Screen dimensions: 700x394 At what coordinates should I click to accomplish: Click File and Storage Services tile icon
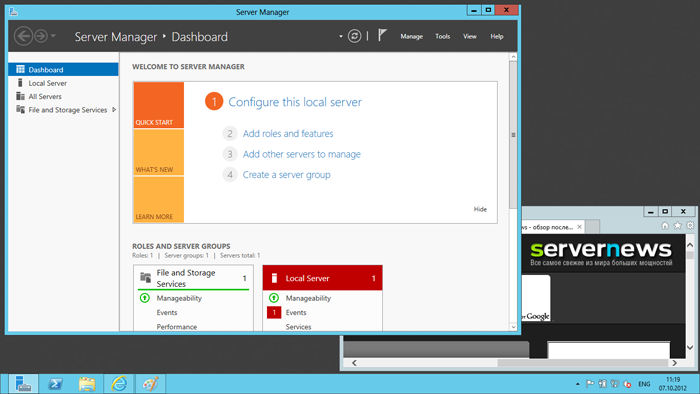(x=146, y=278)
